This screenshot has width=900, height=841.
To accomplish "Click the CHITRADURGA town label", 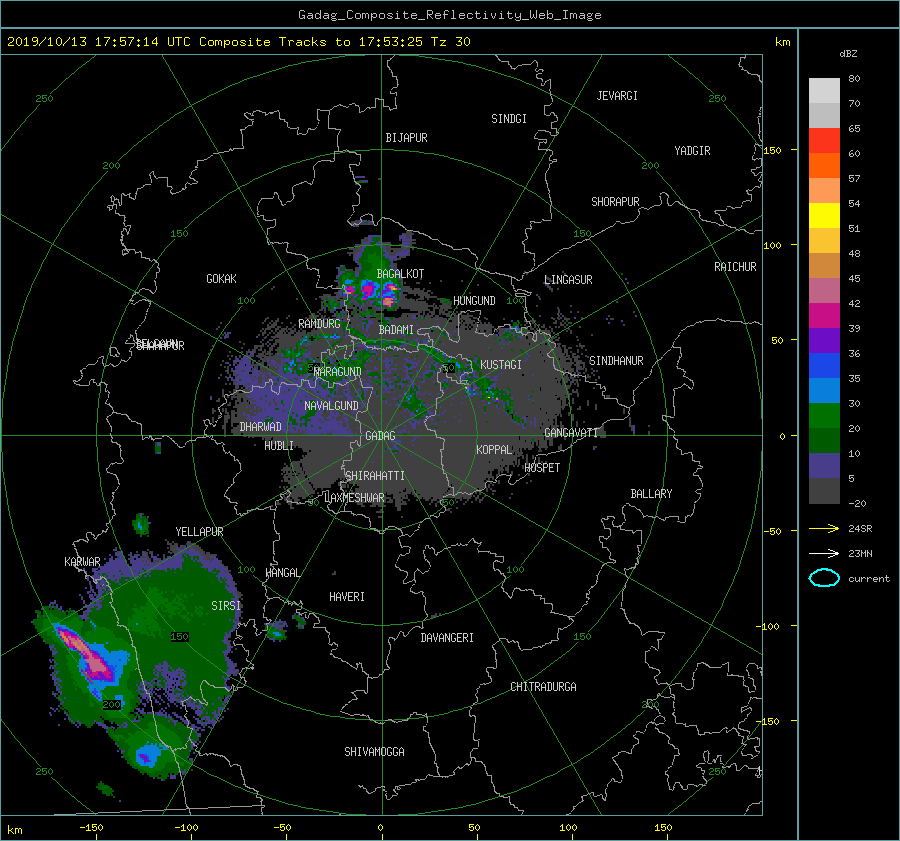I will (x=543, y=687).
